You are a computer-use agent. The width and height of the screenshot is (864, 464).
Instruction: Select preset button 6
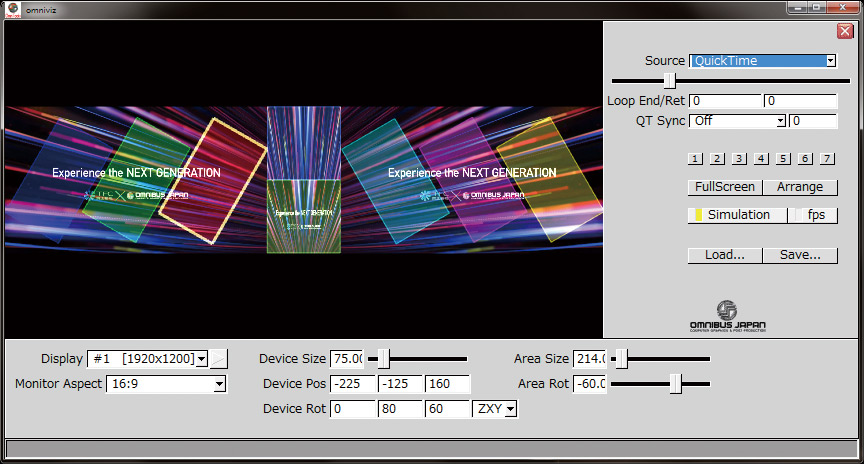[x=805, y=159]
